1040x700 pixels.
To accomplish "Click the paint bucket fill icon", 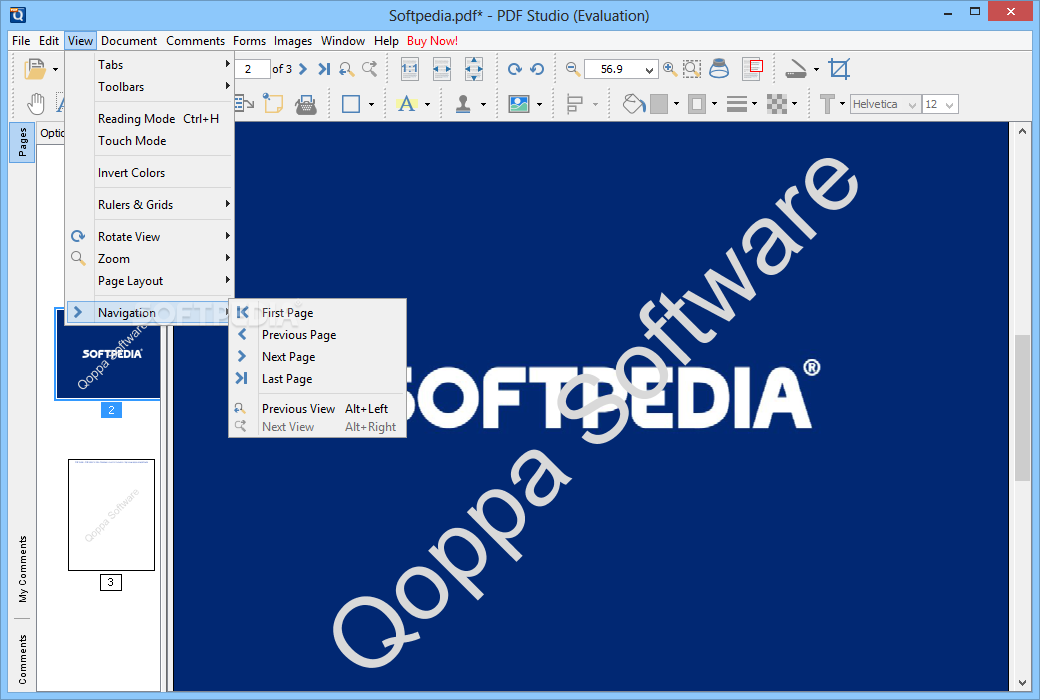I will (634, 104).
